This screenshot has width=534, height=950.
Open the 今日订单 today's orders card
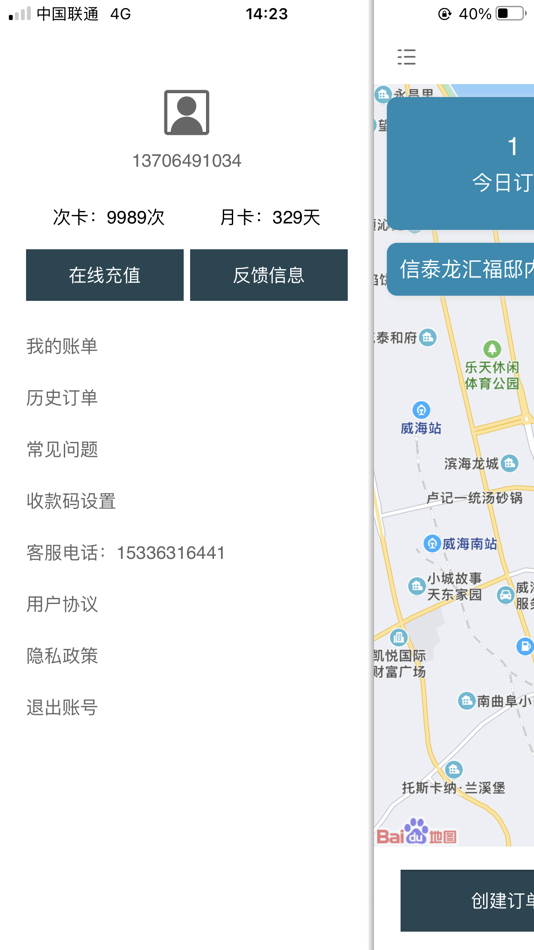(461, 163)
